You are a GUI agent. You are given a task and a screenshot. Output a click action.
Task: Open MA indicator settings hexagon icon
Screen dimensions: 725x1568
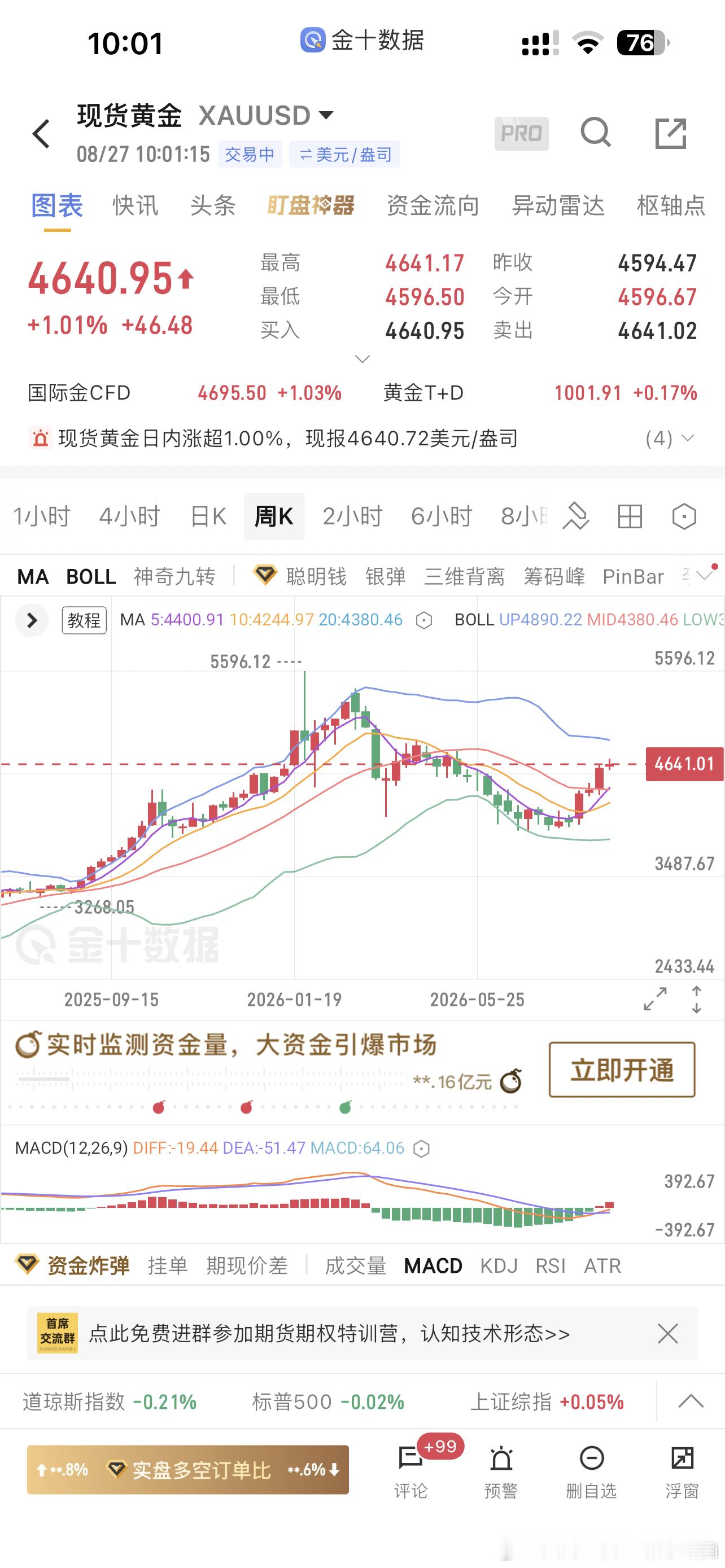(423, 620)
